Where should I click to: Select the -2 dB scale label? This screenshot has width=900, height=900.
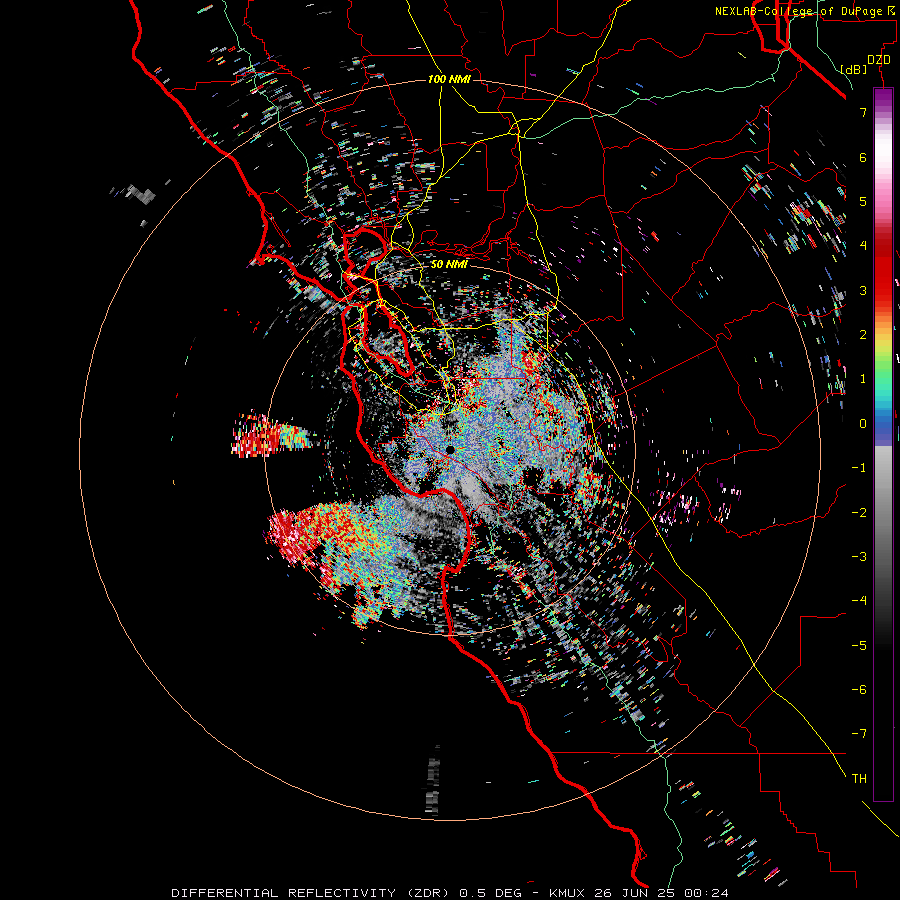click(859, 513)
